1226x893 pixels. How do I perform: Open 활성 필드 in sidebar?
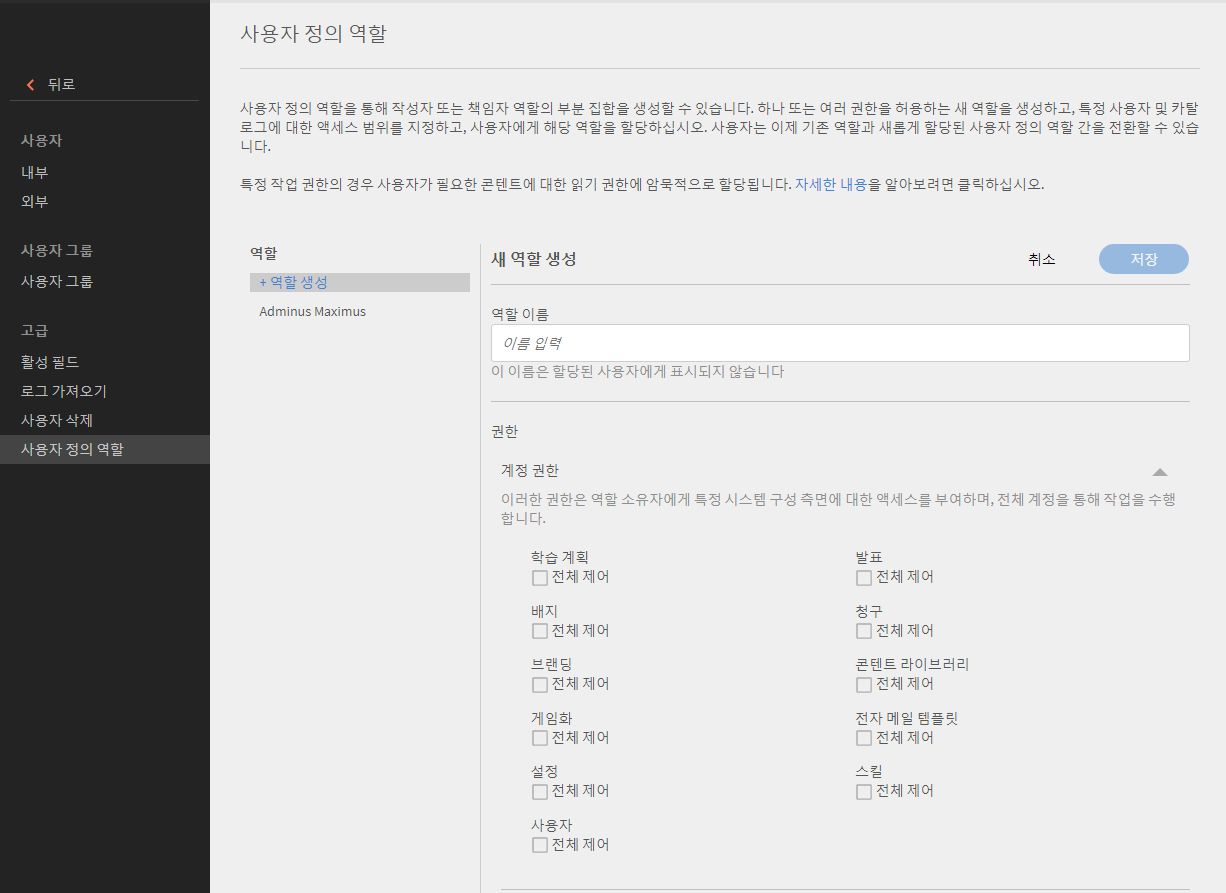(50, 361)
